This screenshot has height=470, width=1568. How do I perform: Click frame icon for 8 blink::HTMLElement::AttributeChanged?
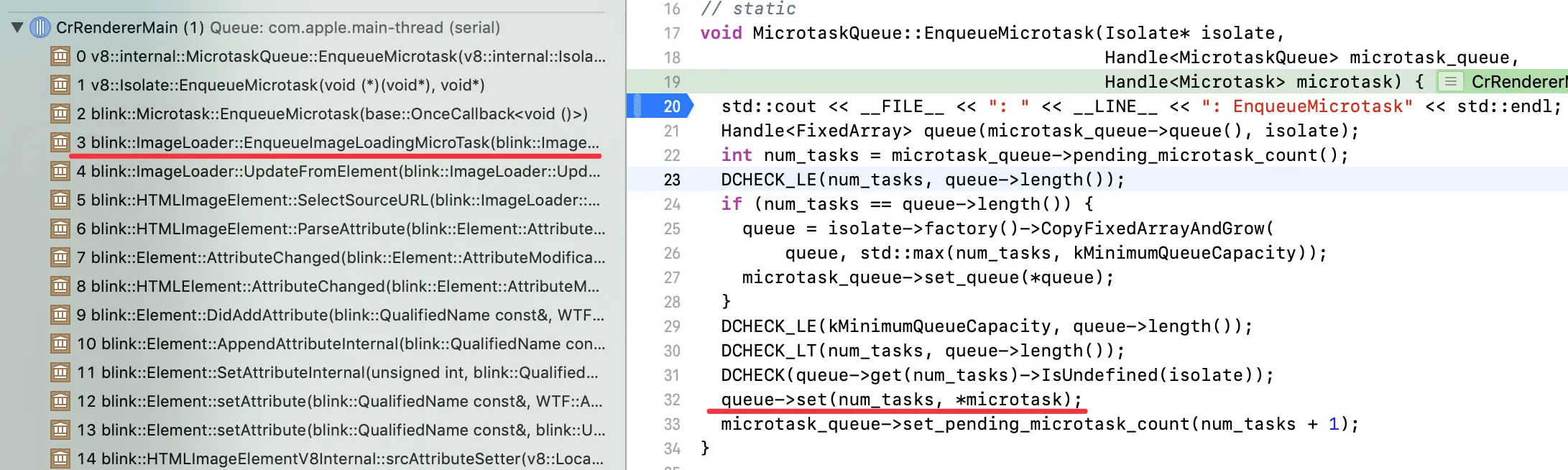coord(60,286)
